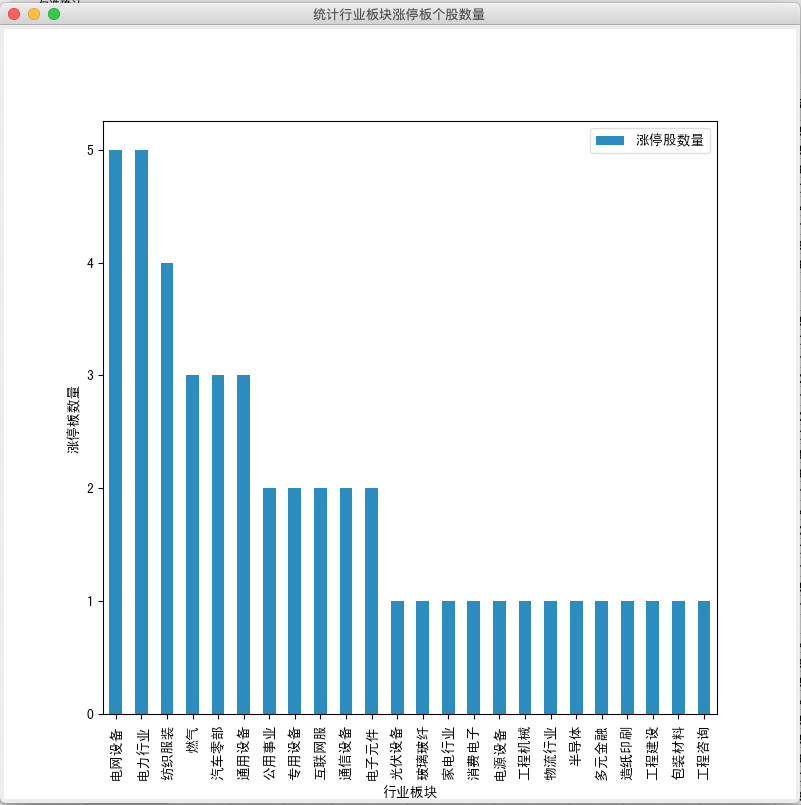Click the y-axis tick value 0

tap(90, 714)
